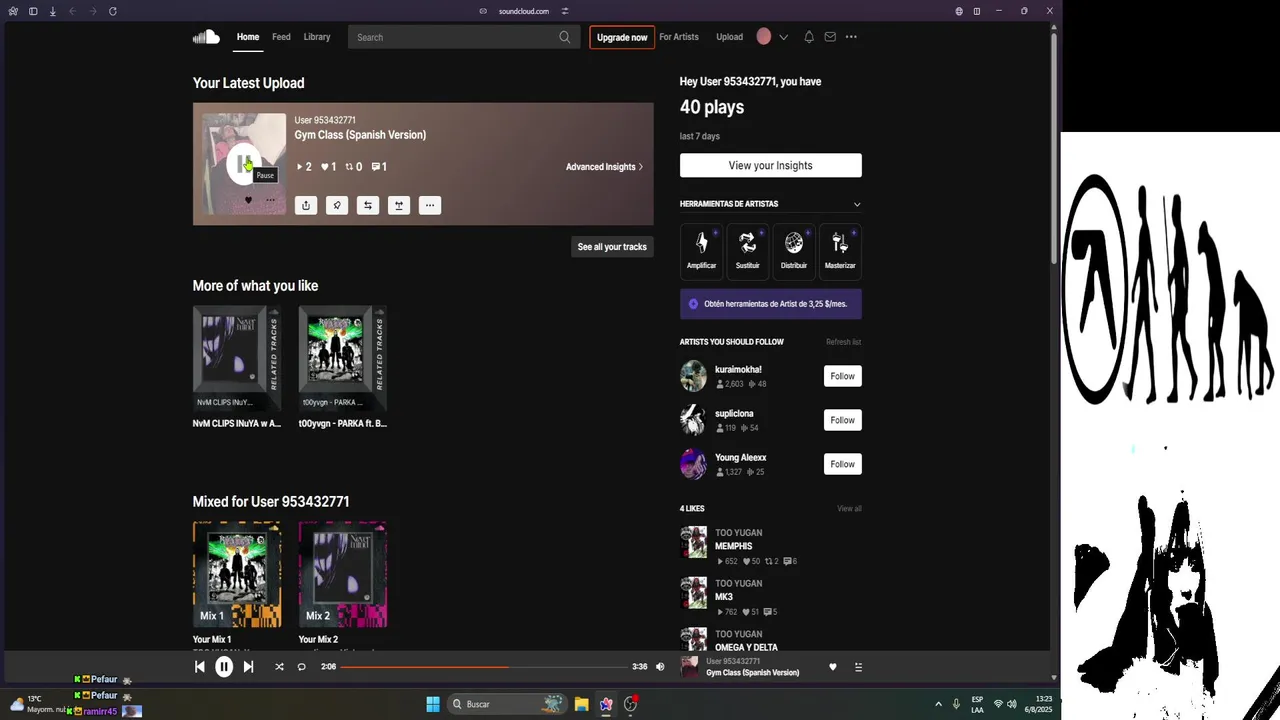The width and height of the screenshot is (1280, 720).
Task: Skip to the previous track in the player
Action: pos(199,667)
